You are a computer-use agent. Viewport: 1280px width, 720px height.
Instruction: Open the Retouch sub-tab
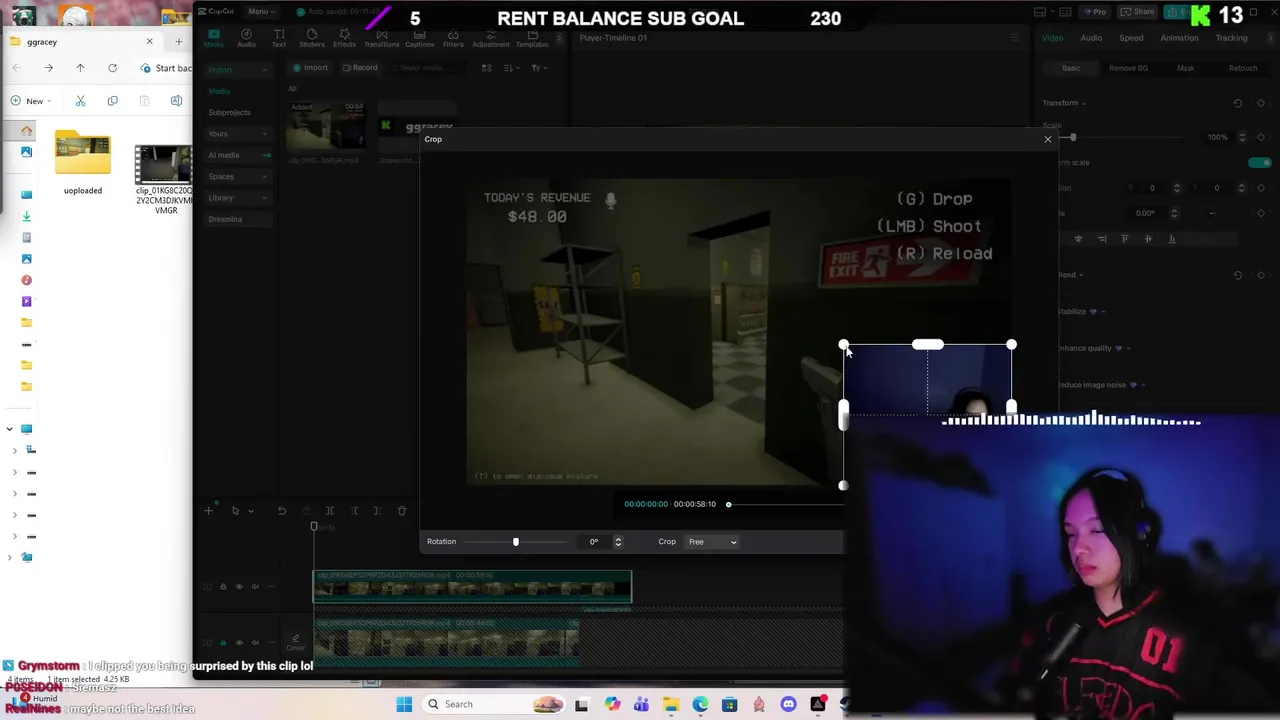(1243, 68)
